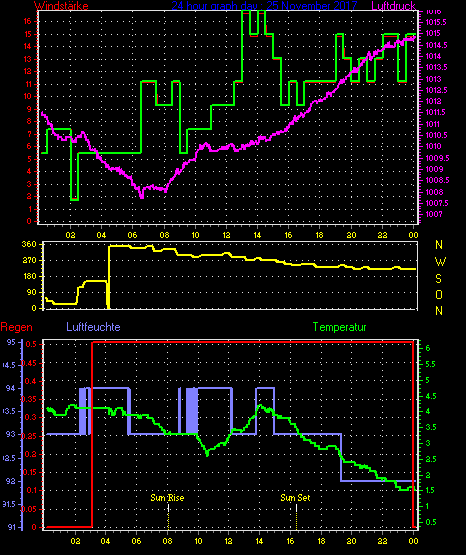466x555 pixels.
Task: Click compass letter N level with 360
Action: click(439, 245)
